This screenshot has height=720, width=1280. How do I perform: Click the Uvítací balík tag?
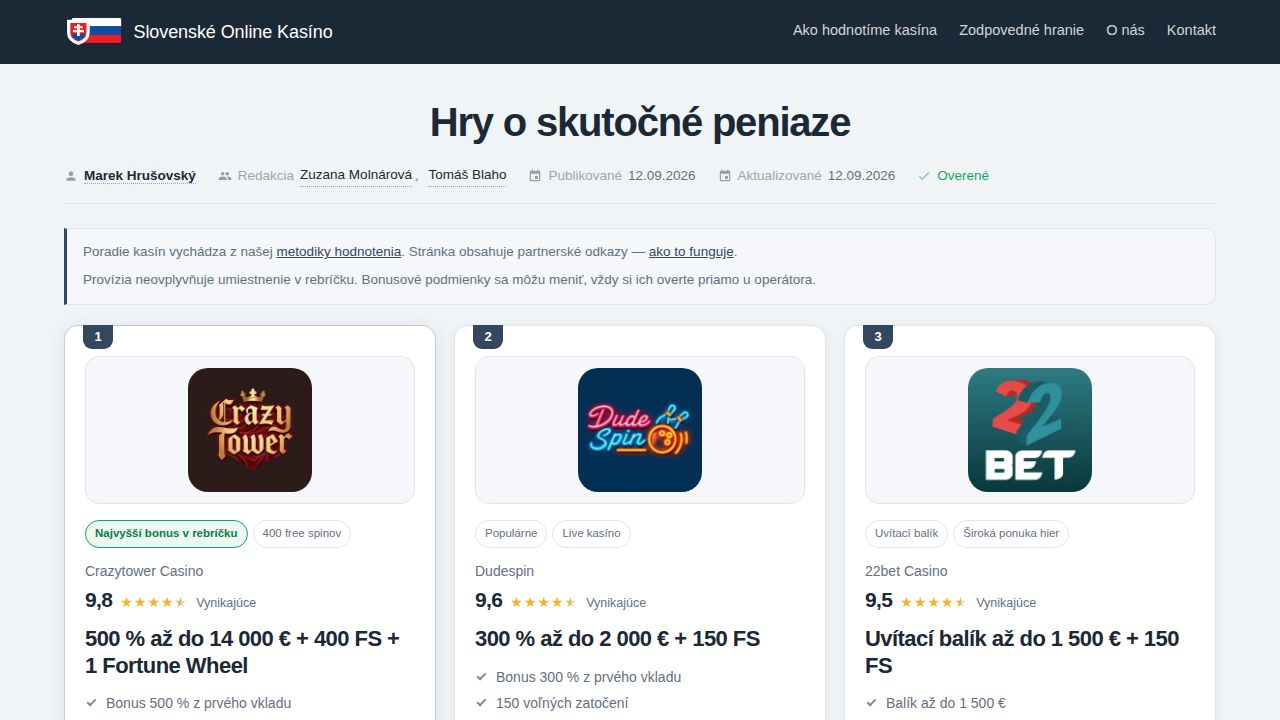click(x=907, y=534)
